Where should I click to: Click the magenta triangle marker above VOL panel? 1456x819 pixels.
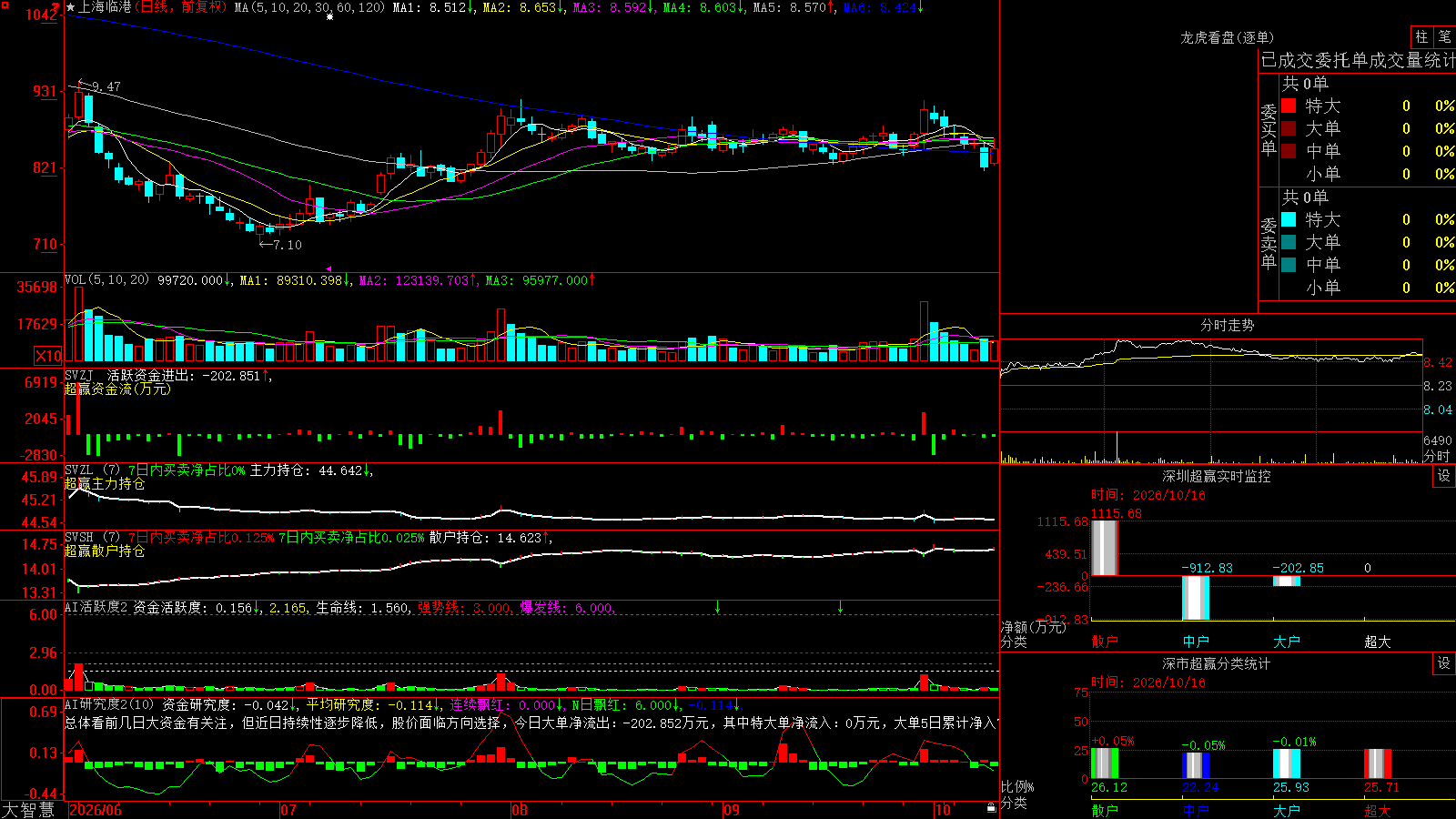[329, 268]
